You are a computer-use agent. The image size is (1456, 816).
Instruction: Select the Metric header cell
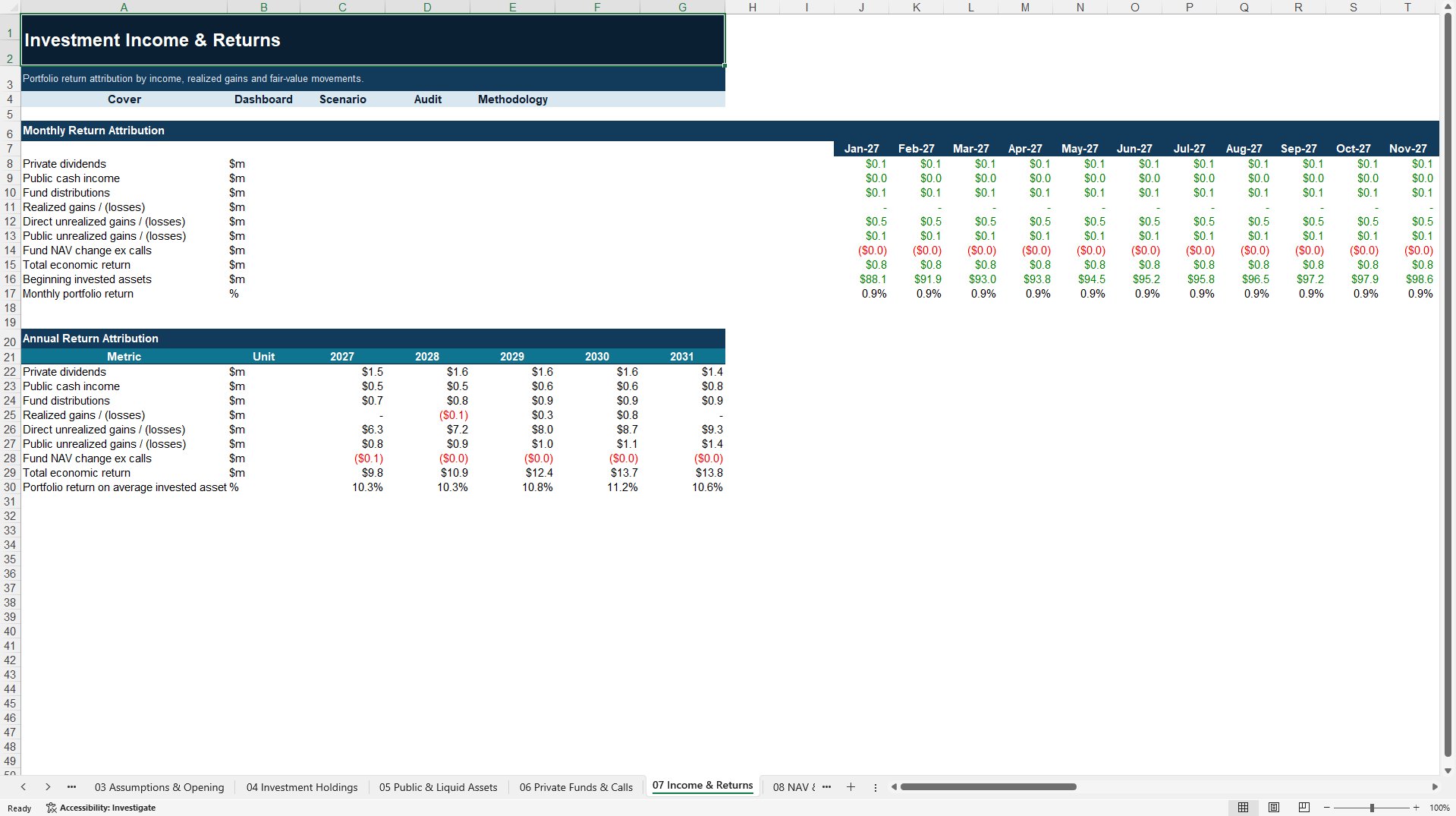click(124, 357)
